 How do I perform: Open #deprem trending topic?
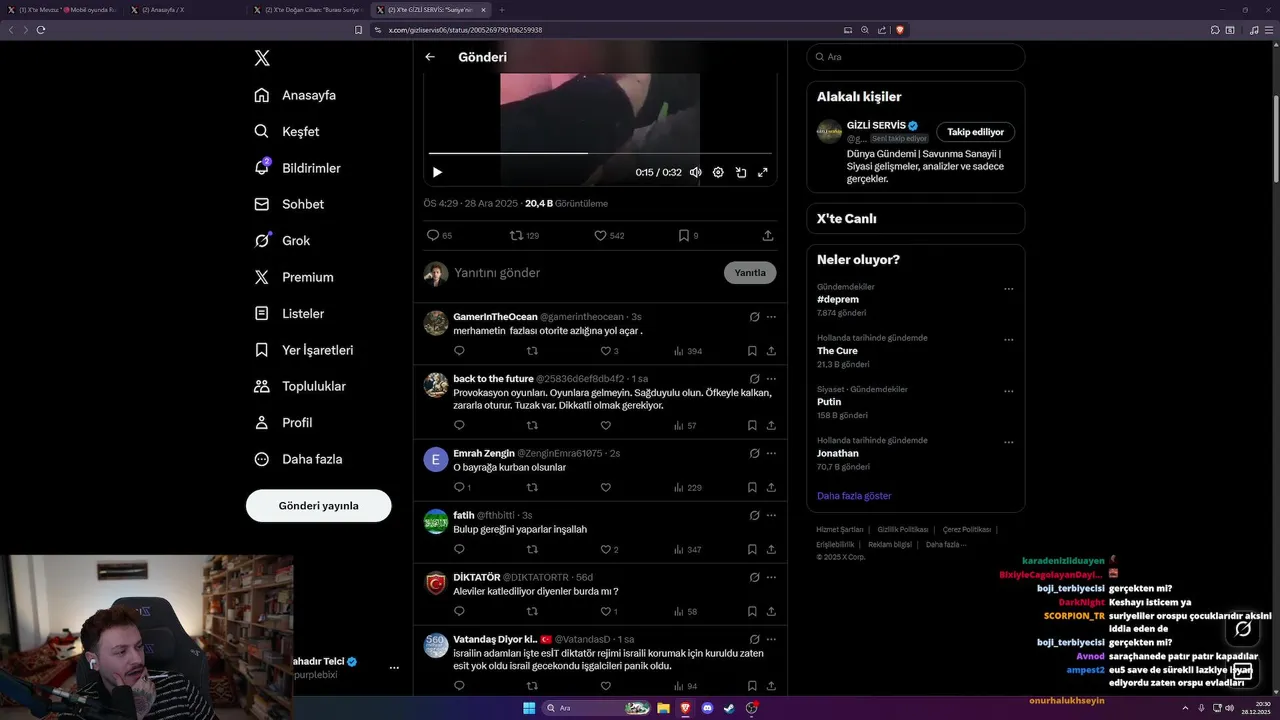click(838, 299)
